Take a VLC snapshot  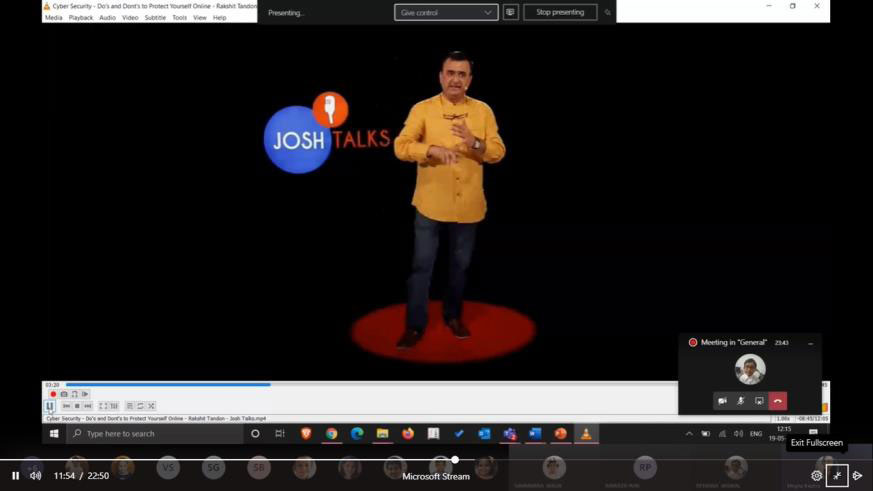tap(64, 394)
